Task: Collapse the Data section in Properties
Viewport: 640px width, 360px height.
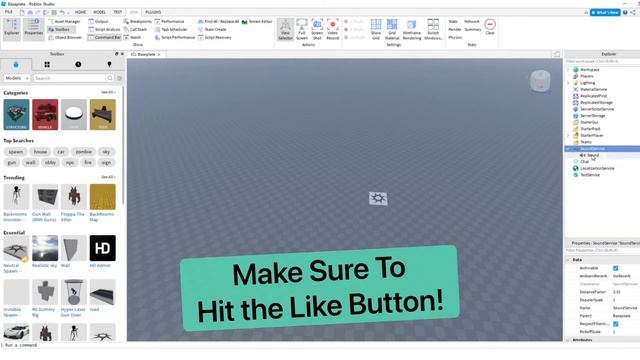Action: [x=568, y=260]
